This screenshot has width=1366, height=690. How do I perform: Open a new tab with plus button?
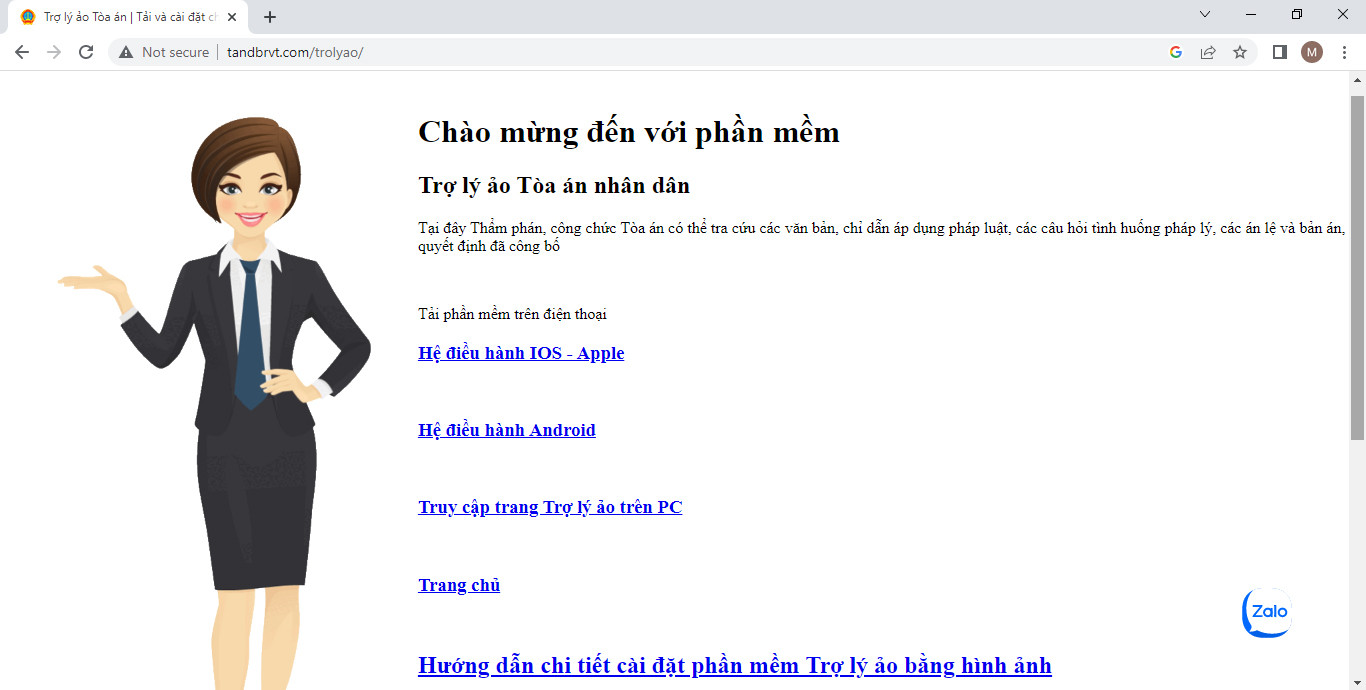coord(270,17)
